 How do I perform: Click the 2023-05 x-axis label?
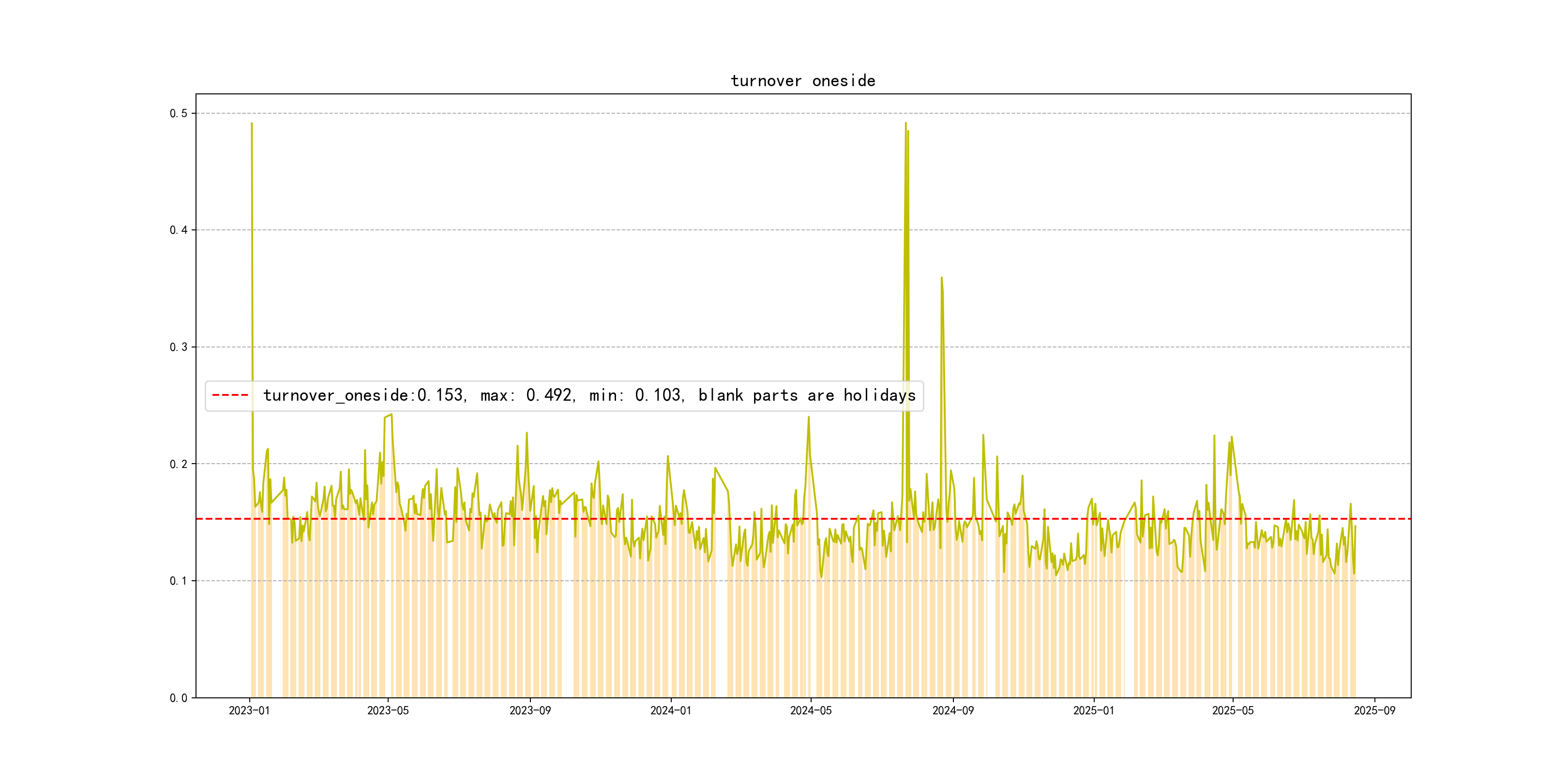[388, 710]
